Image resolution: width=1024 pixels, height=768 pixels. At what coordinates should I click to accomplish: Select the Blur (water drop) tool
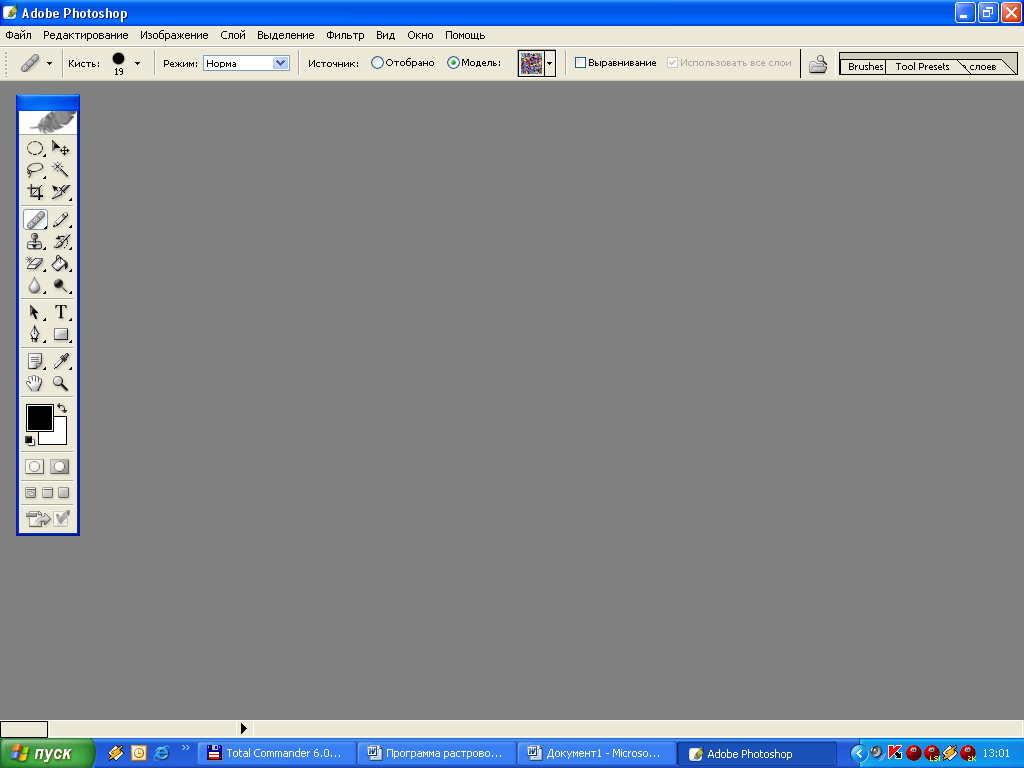click(x=35, y=286)
